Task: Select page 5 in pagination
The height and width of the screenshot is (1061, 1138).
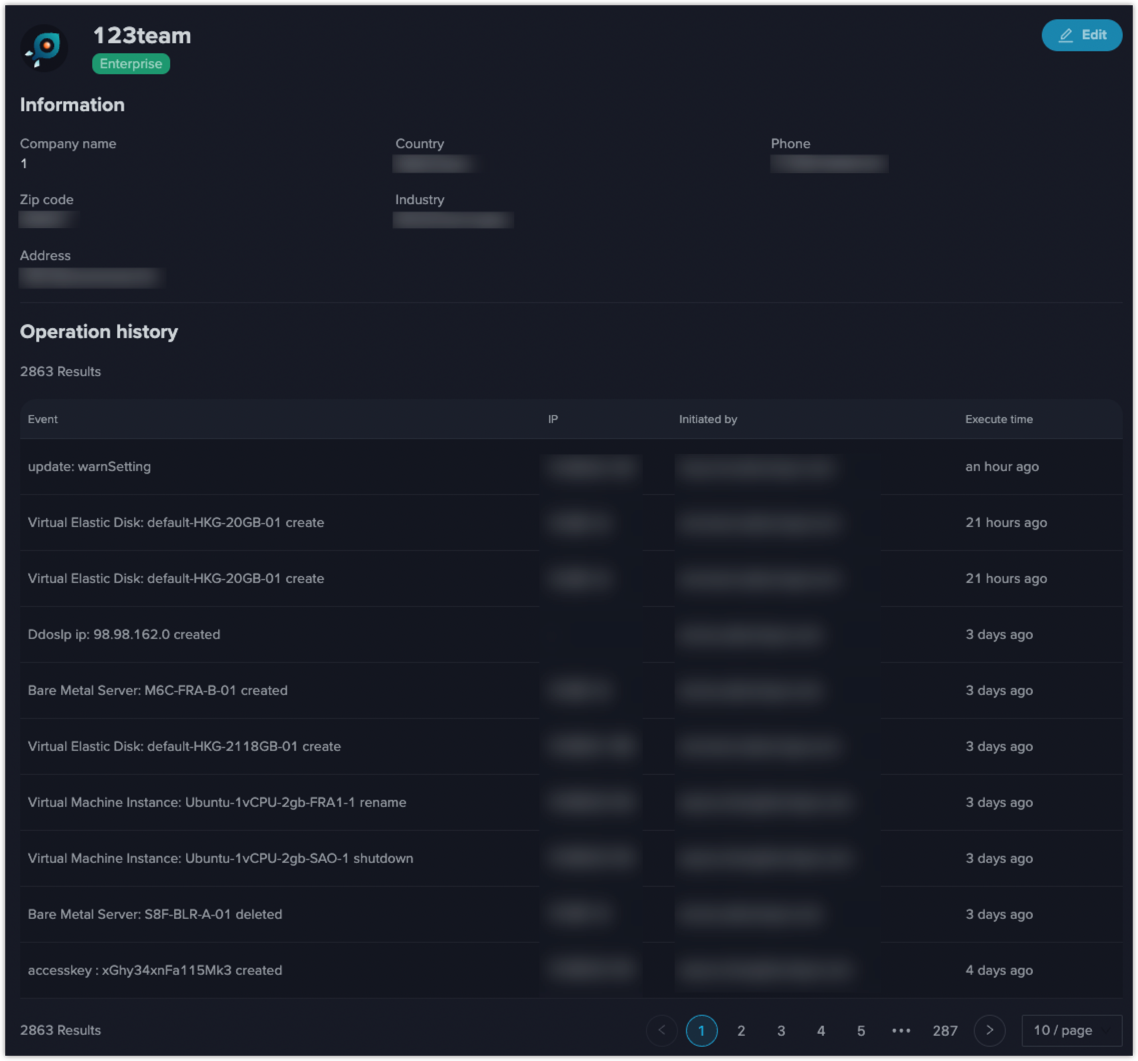Action: tap(861, 1030)
